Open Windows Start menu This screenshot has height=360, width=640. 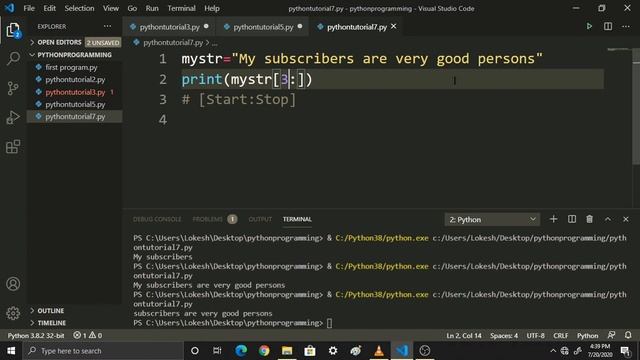(11, 351)
